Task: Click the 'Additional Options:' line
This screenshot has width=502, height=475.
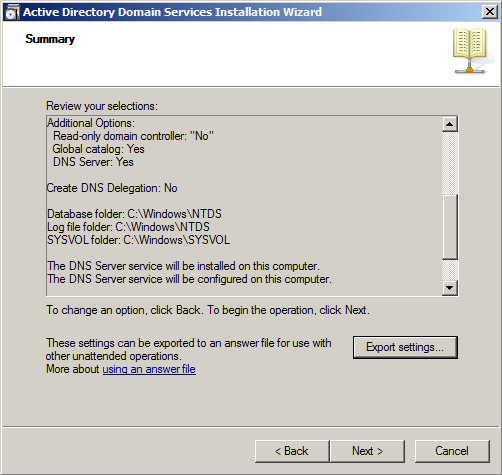Action: pos(91,123)
